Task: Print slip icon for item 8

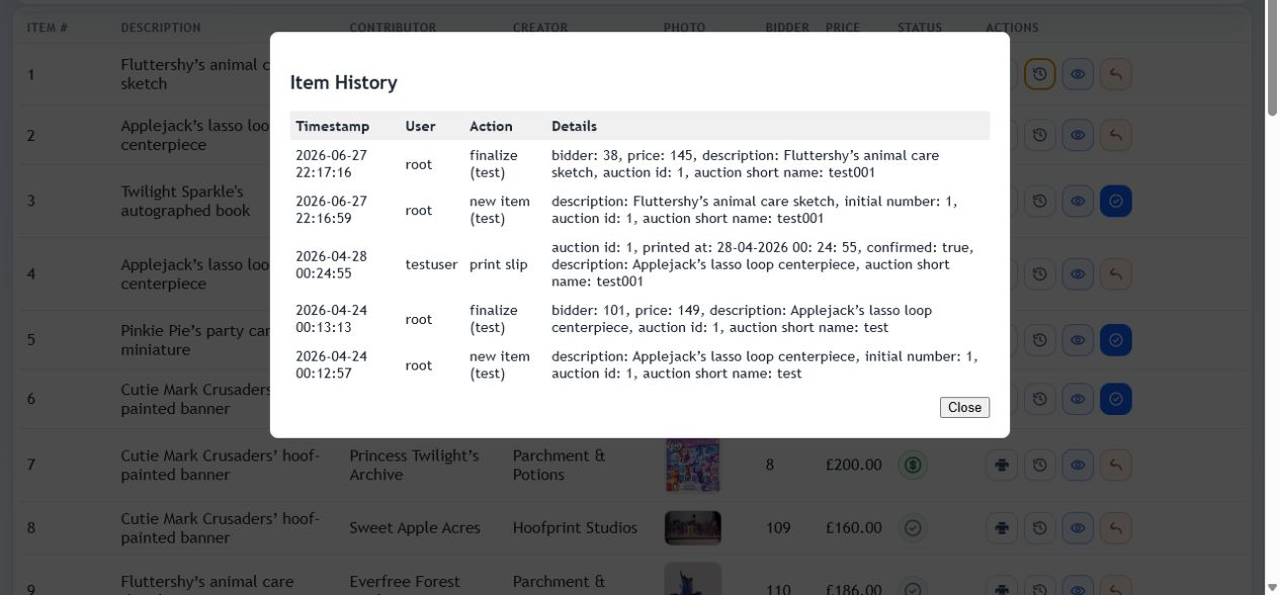Action: [x=1002, y=528]
